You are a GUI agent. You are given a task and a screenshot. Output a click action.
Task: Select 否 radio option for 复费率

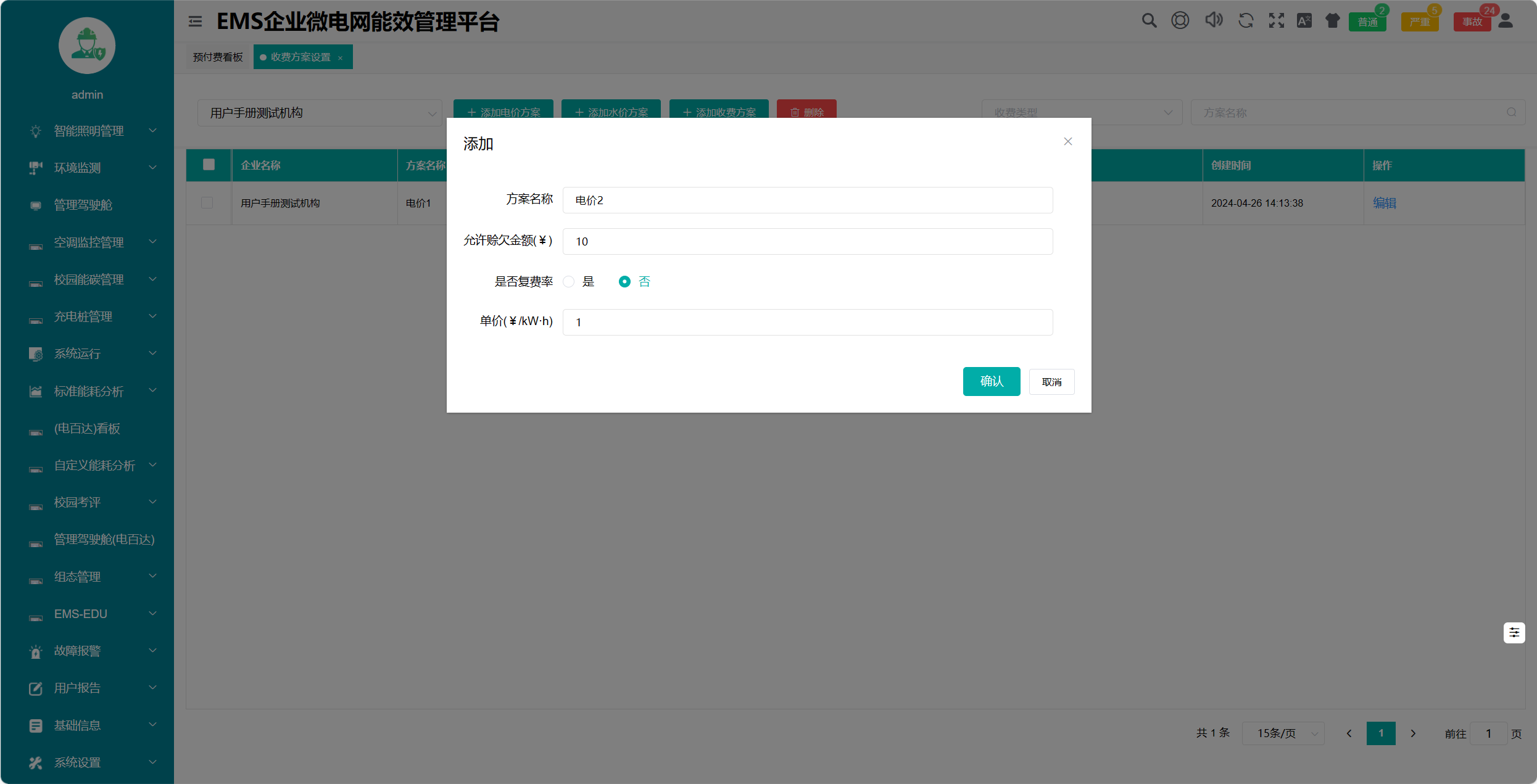[624, 282]
